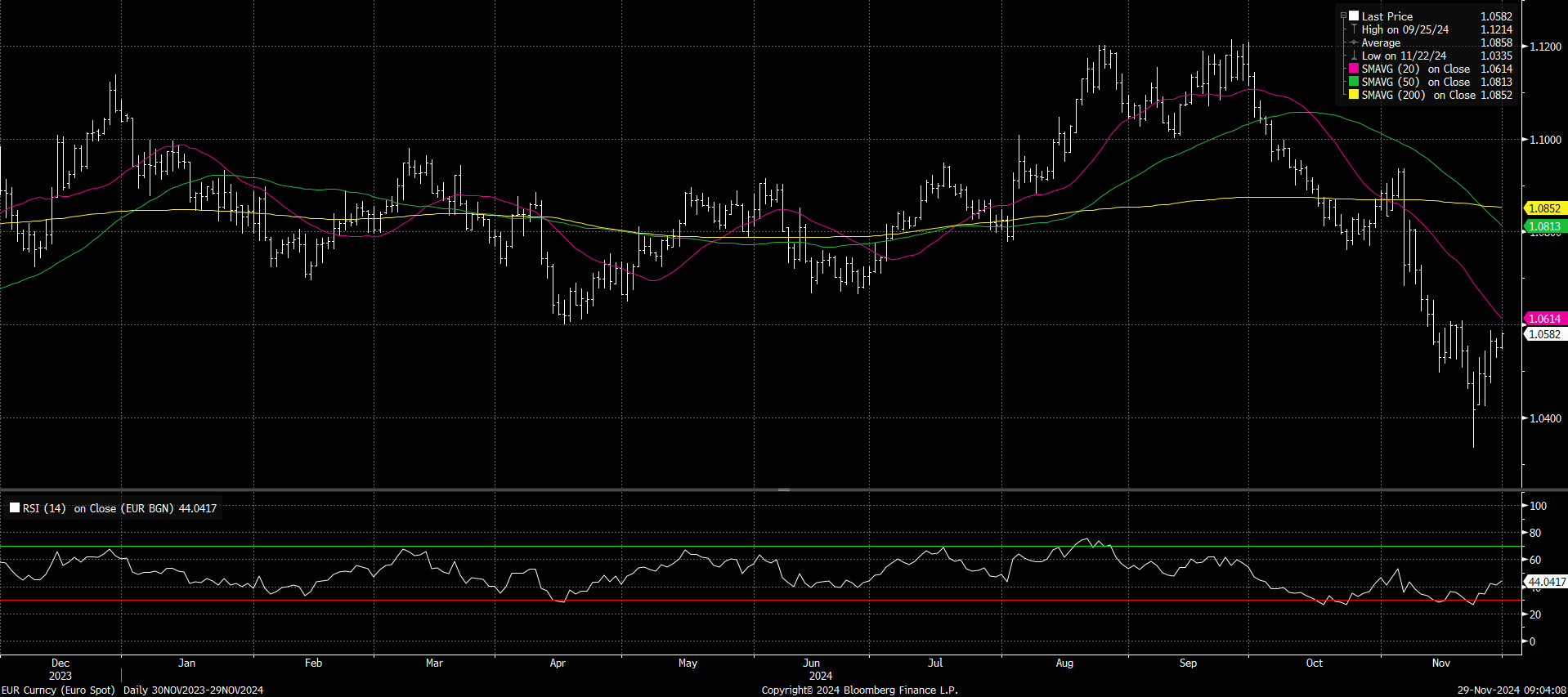Click the 60 label on RSI axis
This screenshot has height=697, width=1568.
(1535, 560)
